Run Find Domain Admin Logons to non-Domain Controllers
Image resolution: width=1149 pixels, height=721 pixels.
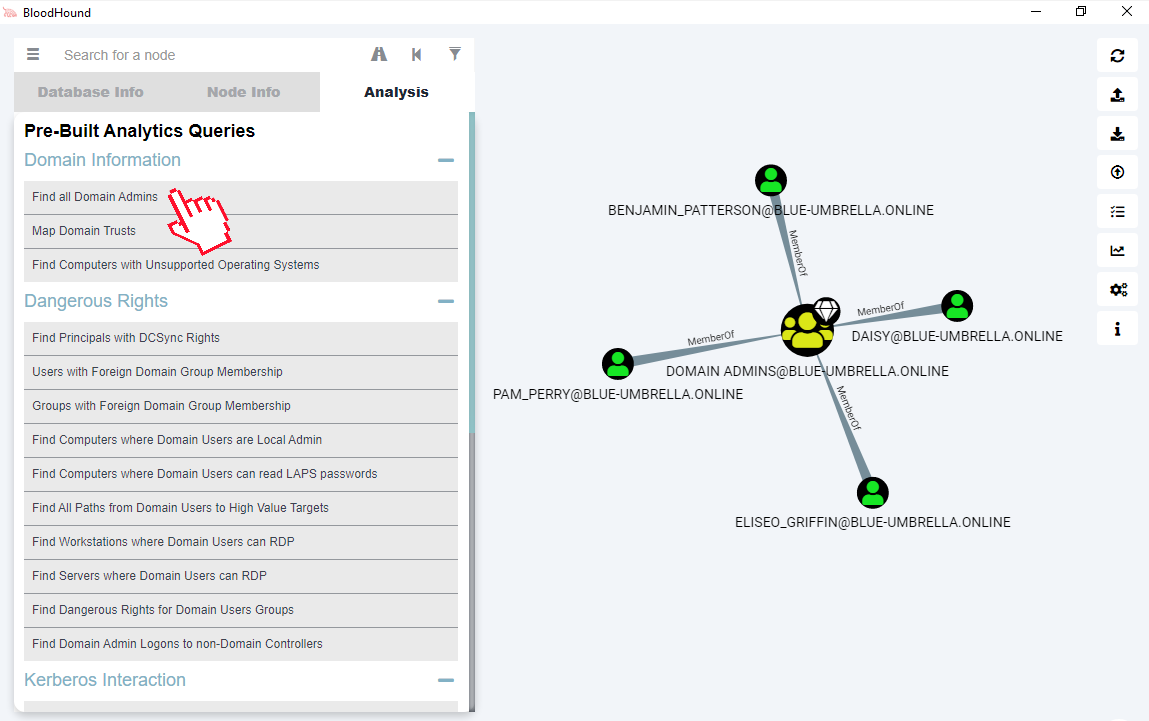[x=241, y=644]
